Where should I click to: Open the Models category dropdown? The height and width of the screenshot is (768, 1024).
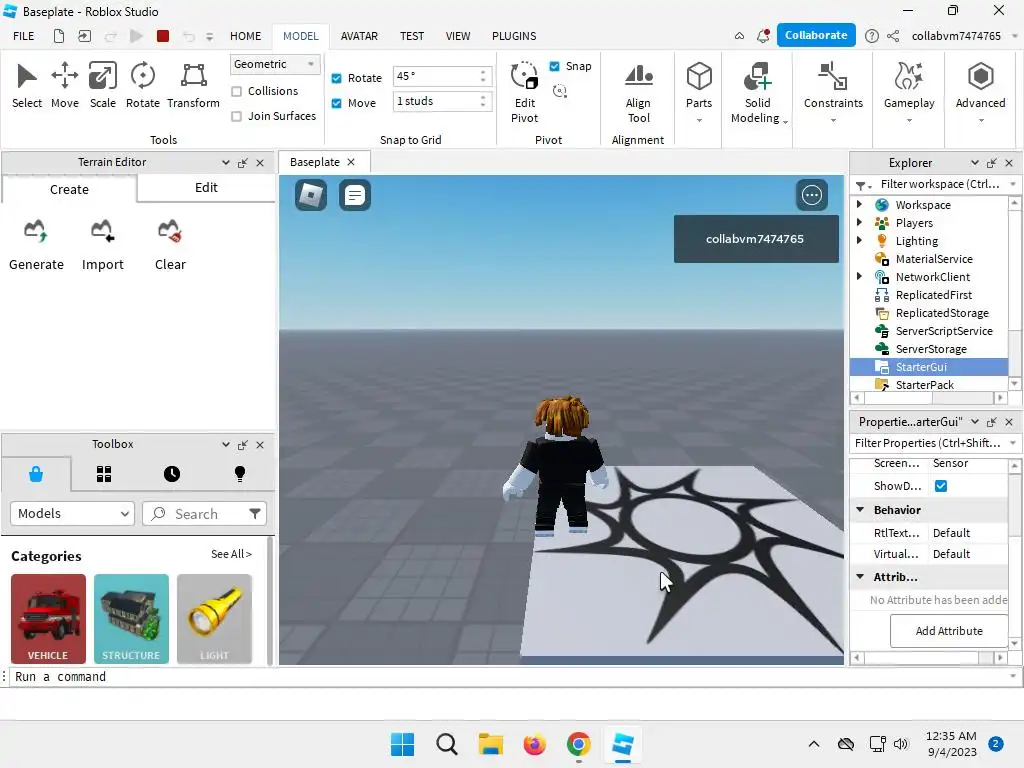[x=72, y=514]
